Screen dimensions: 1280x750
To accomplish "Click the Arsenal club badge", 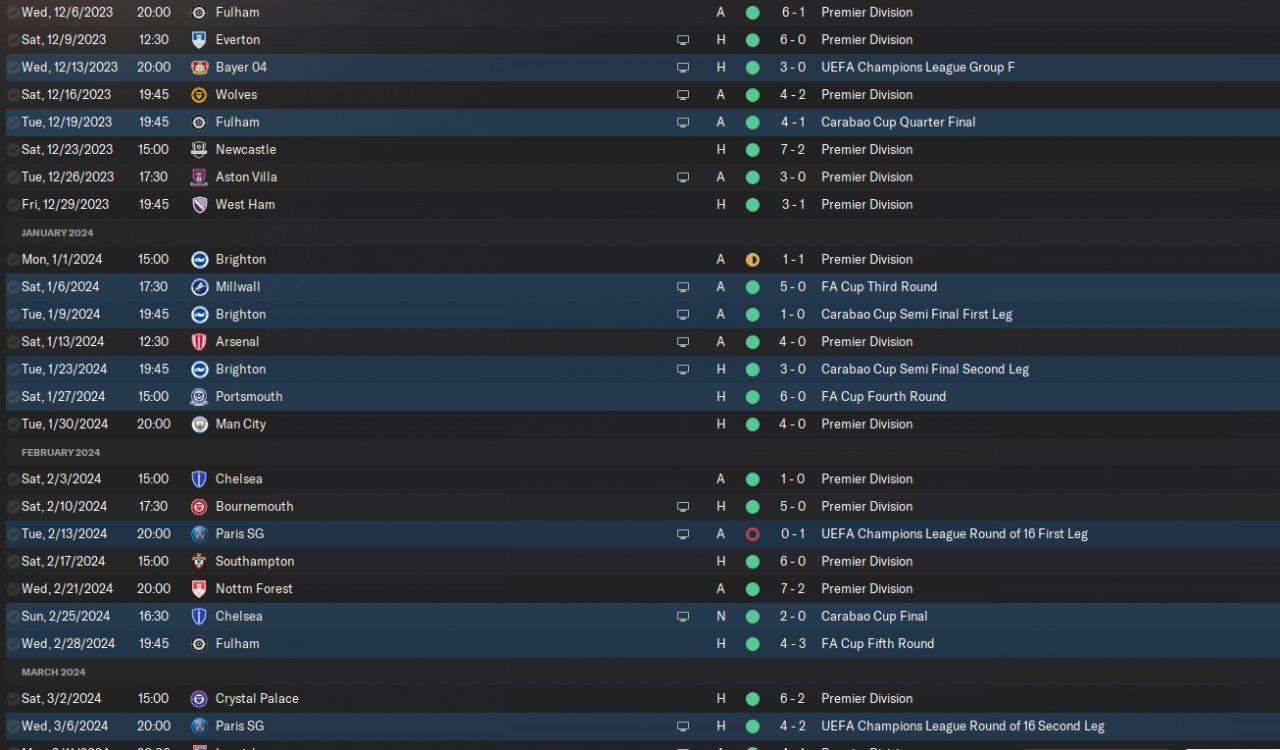I will coord(199,342).
